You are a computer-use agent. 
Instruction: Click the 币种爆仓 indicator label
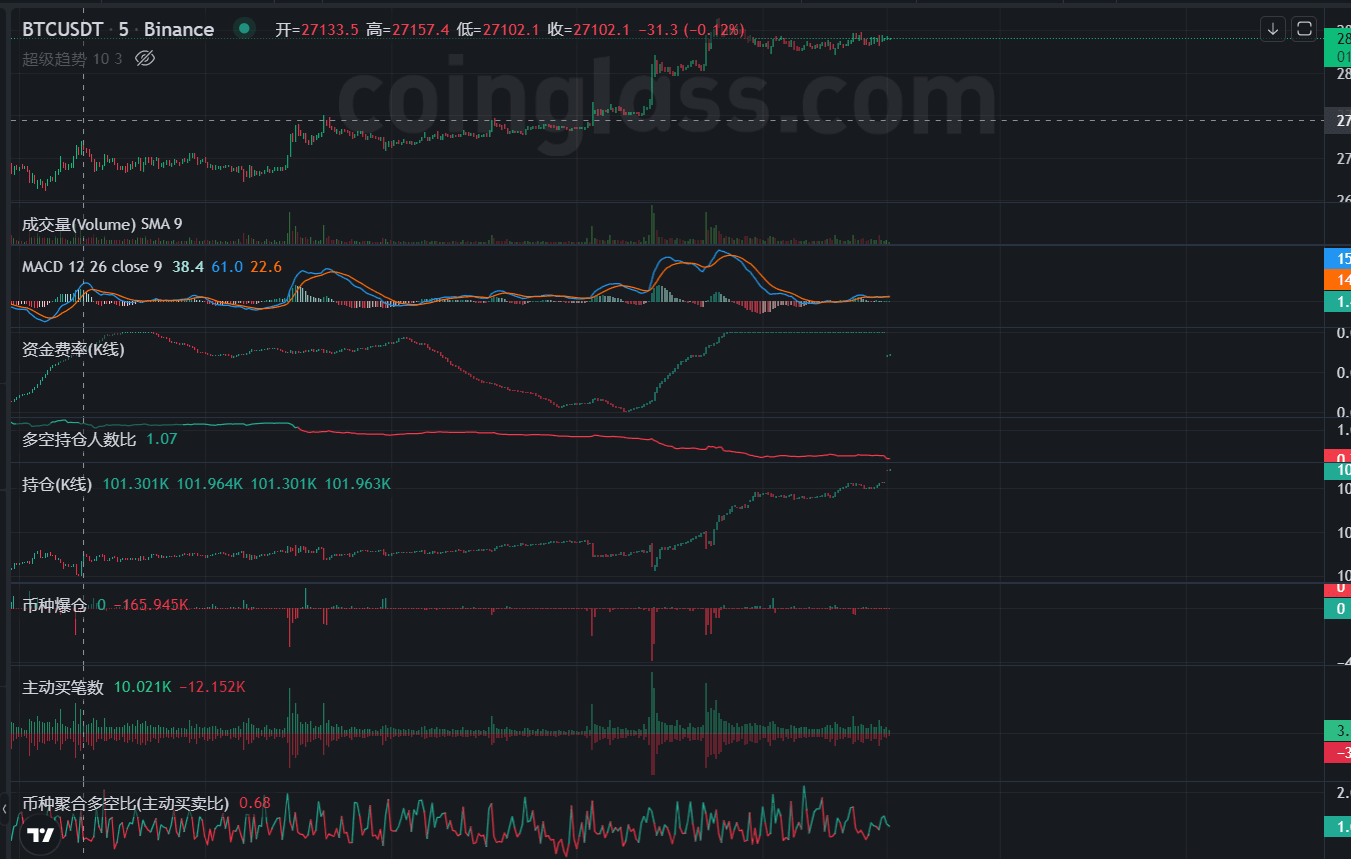tap(54, 605)
